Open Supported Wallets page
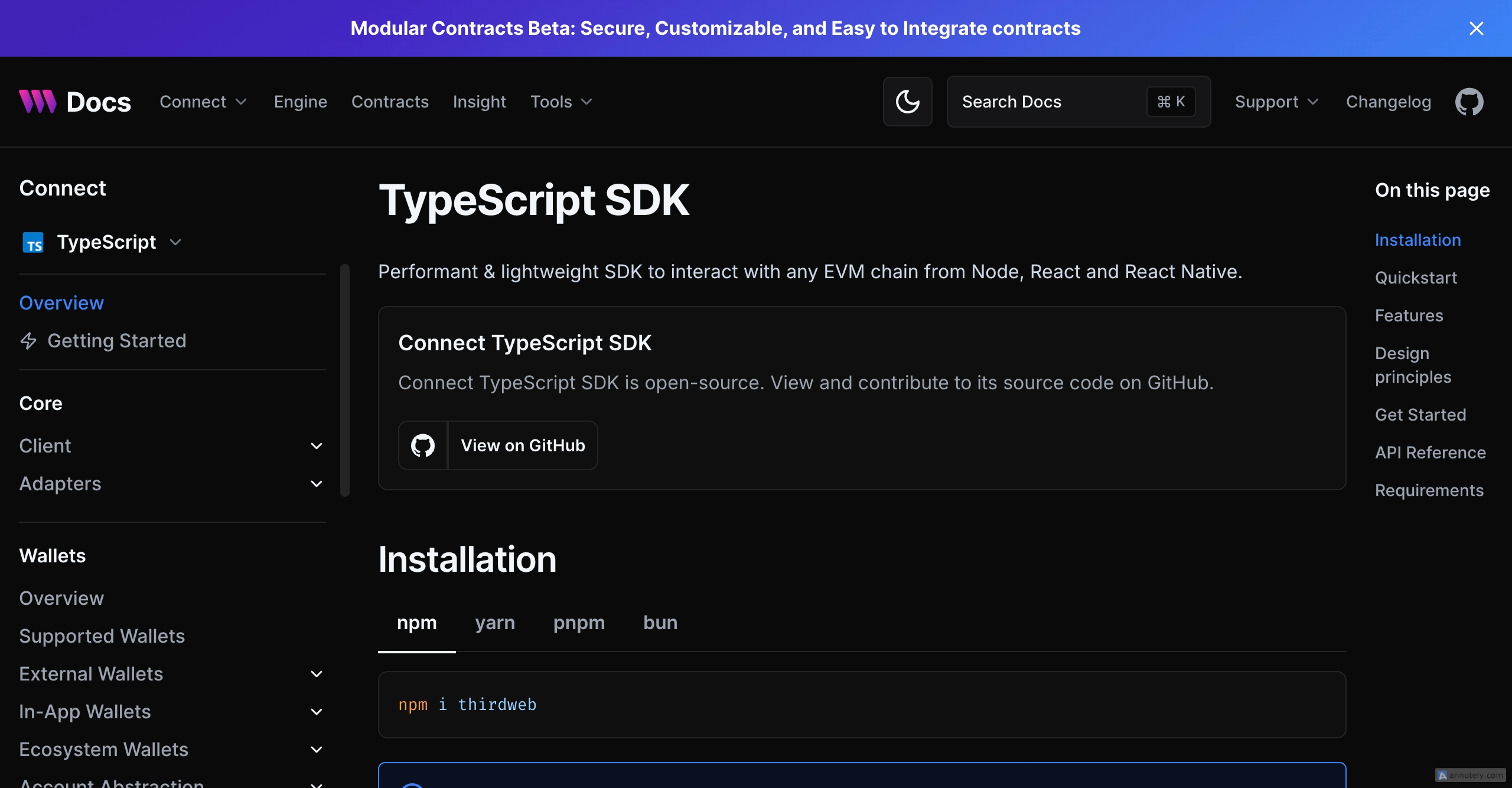This screenshot has height=788, width=1512. point(102,636)
